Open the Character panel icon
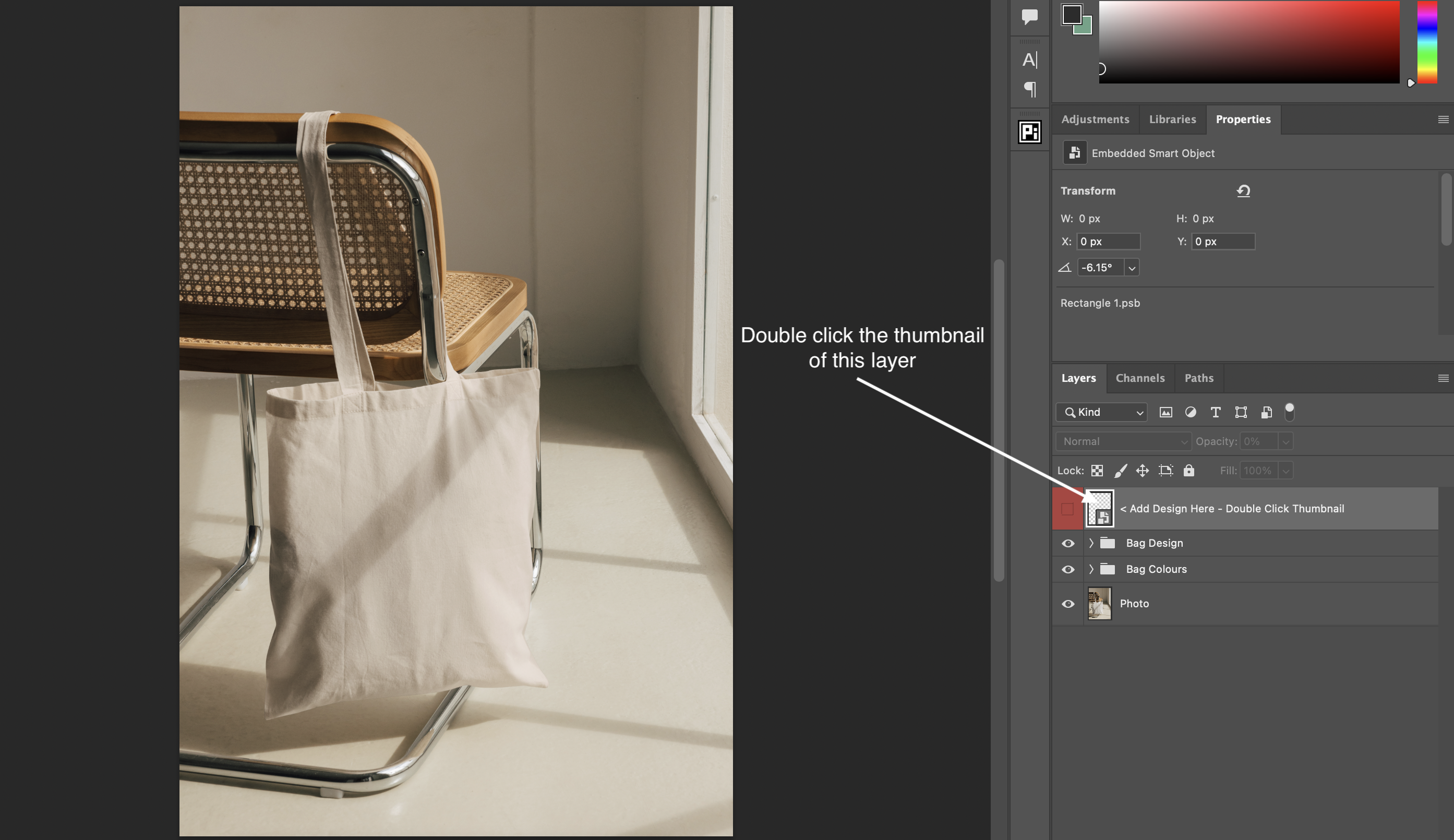Screen dimensions: 1454x840 [1029, 59]
